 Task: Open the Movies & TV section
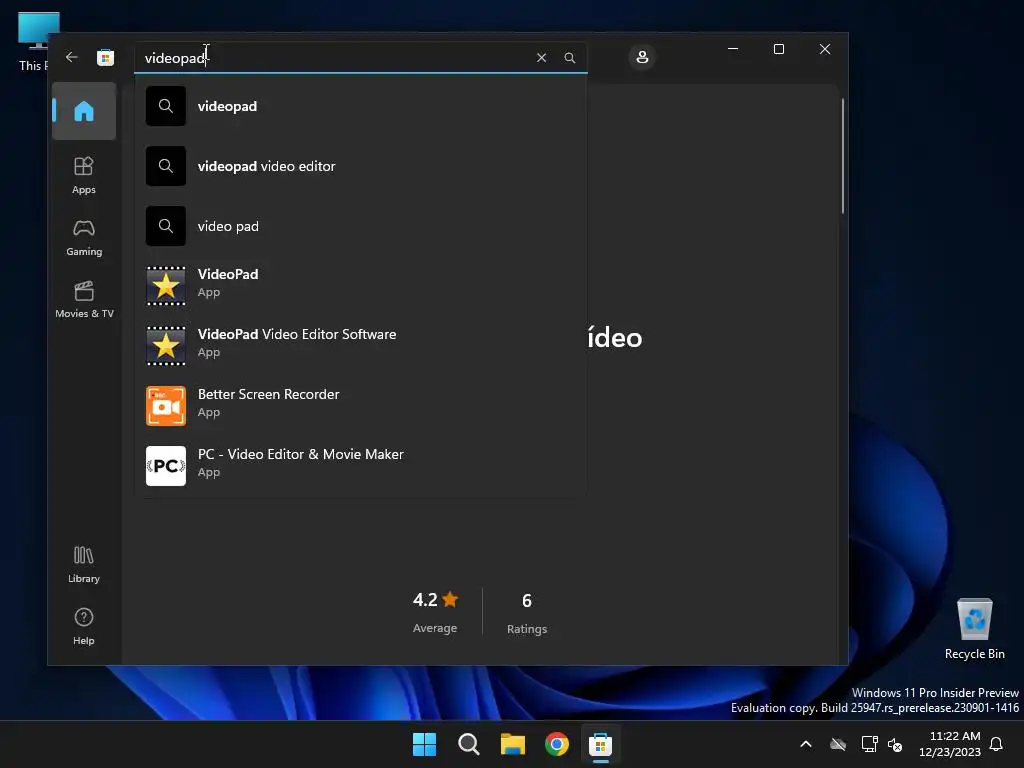point(84,299)
